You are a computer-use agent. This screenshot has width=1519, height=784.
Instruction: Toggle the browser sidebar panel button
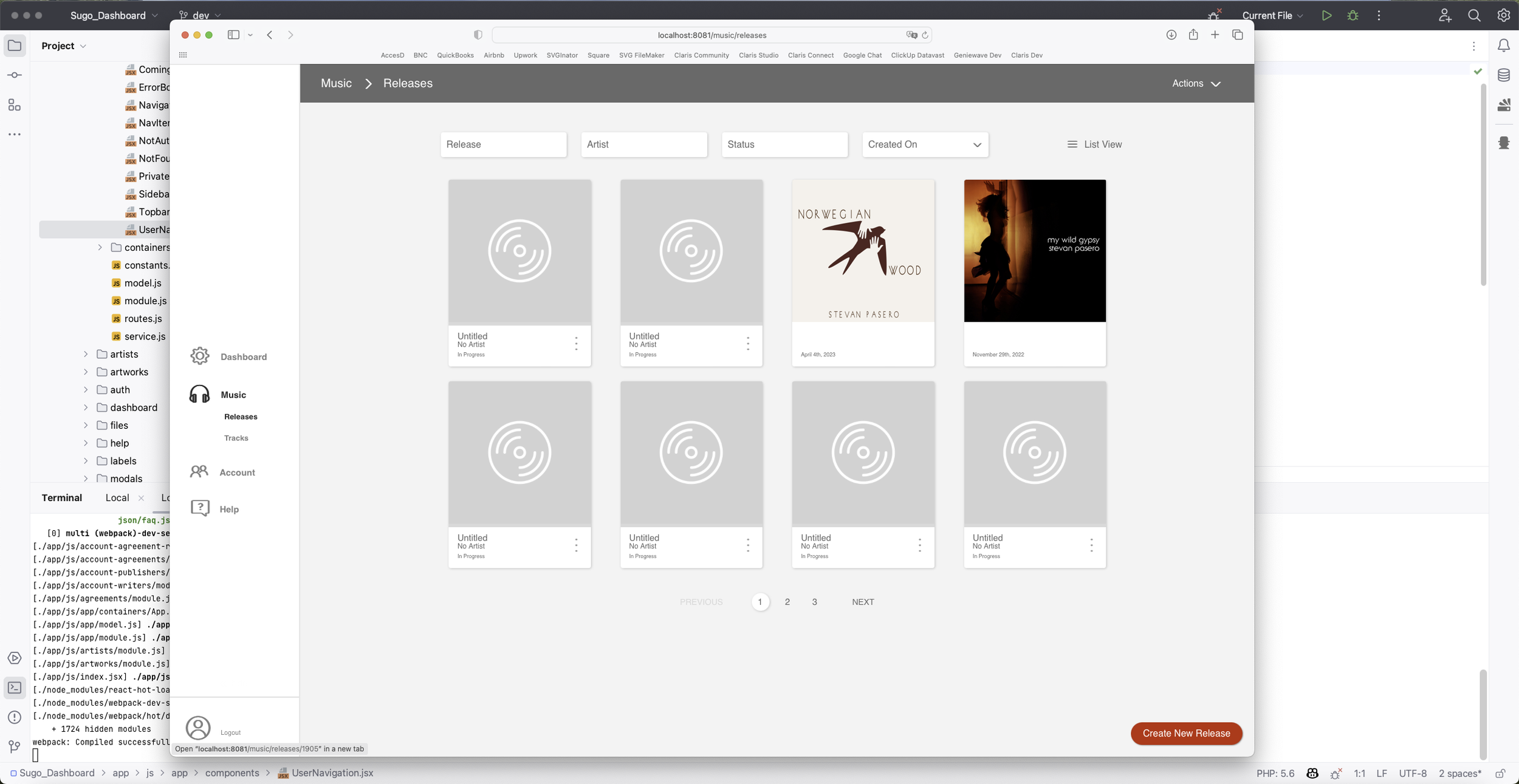[x=233, y=35]
